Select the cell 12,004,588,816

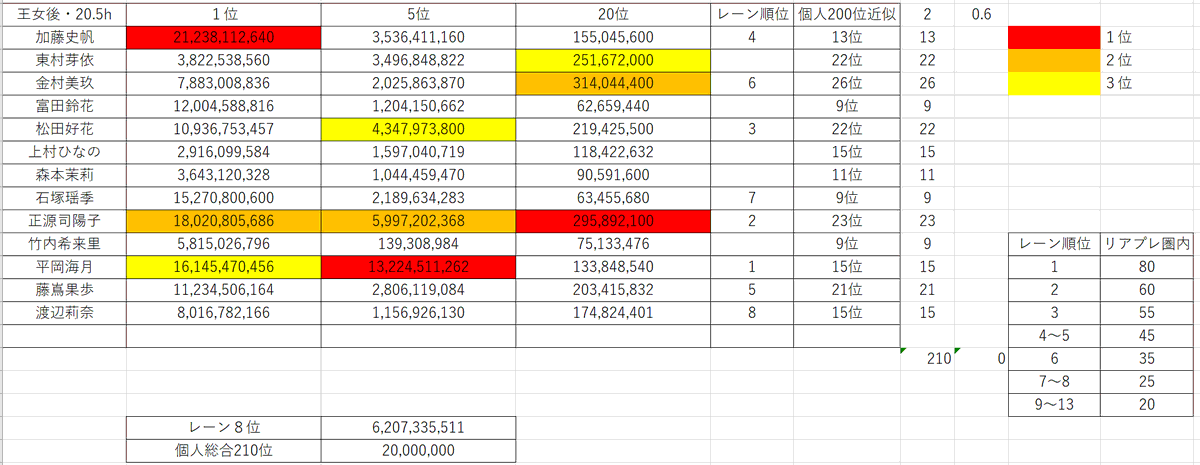tap(224, 106)
